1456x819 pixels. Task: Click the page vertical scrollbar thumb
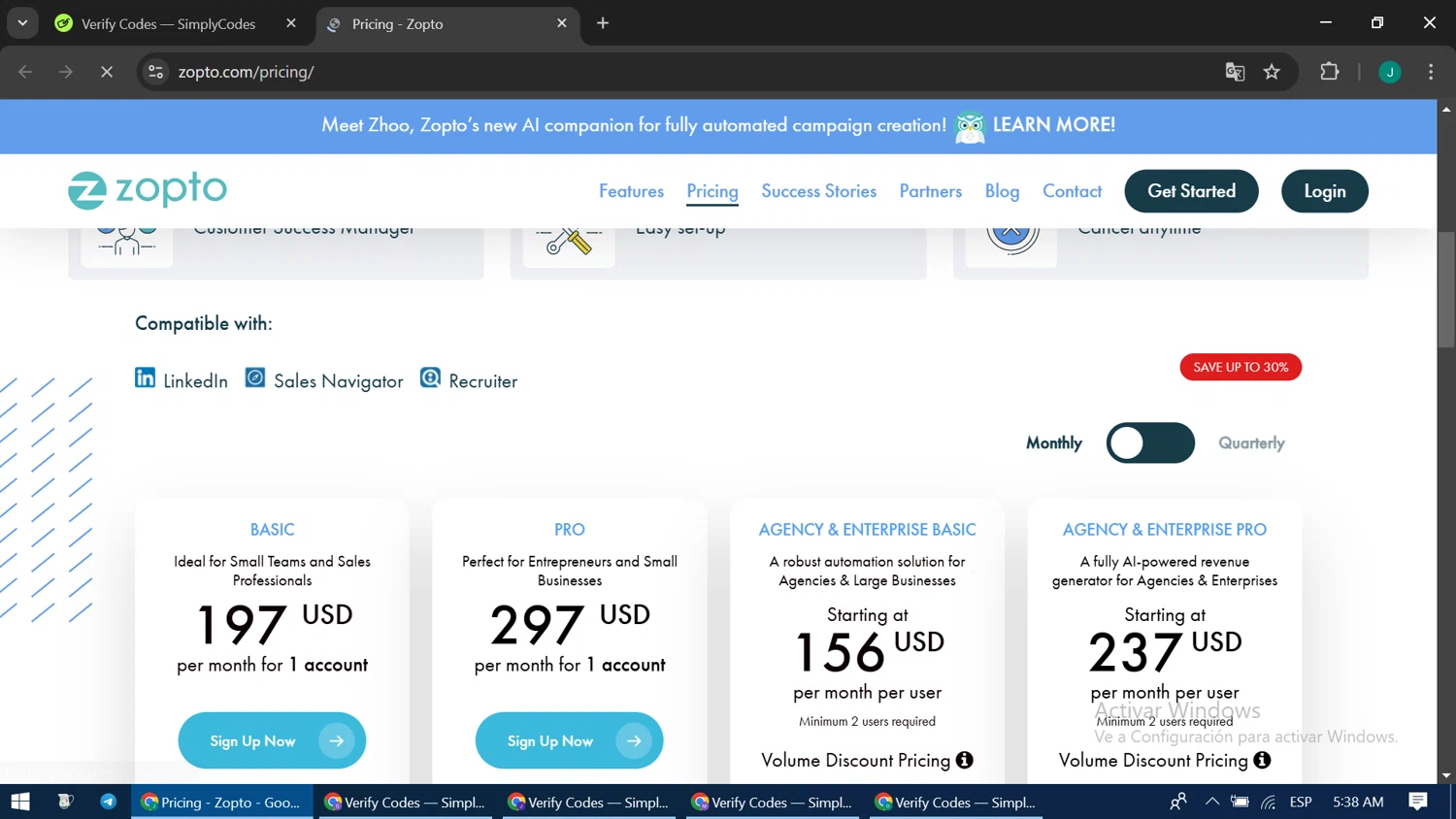click(x=1446, y=289)
